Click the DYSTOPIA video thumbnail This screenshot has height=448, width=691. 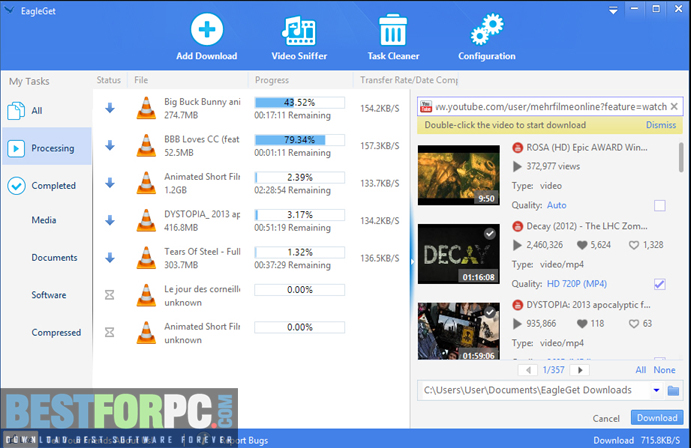(458, 331)
